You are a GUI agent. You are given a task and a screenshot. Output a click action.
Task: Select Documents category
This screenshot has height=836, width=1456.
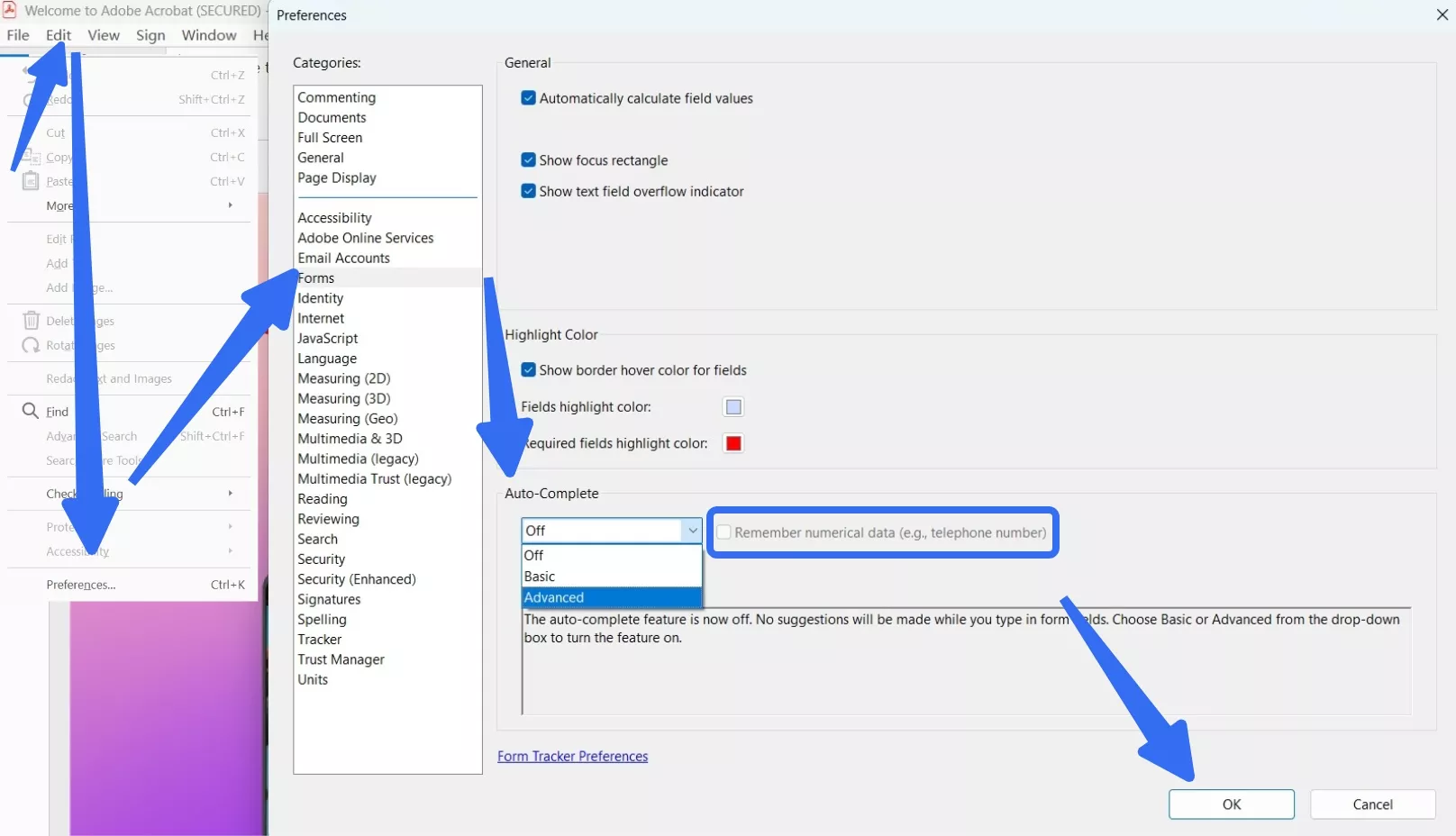(332, 117)
